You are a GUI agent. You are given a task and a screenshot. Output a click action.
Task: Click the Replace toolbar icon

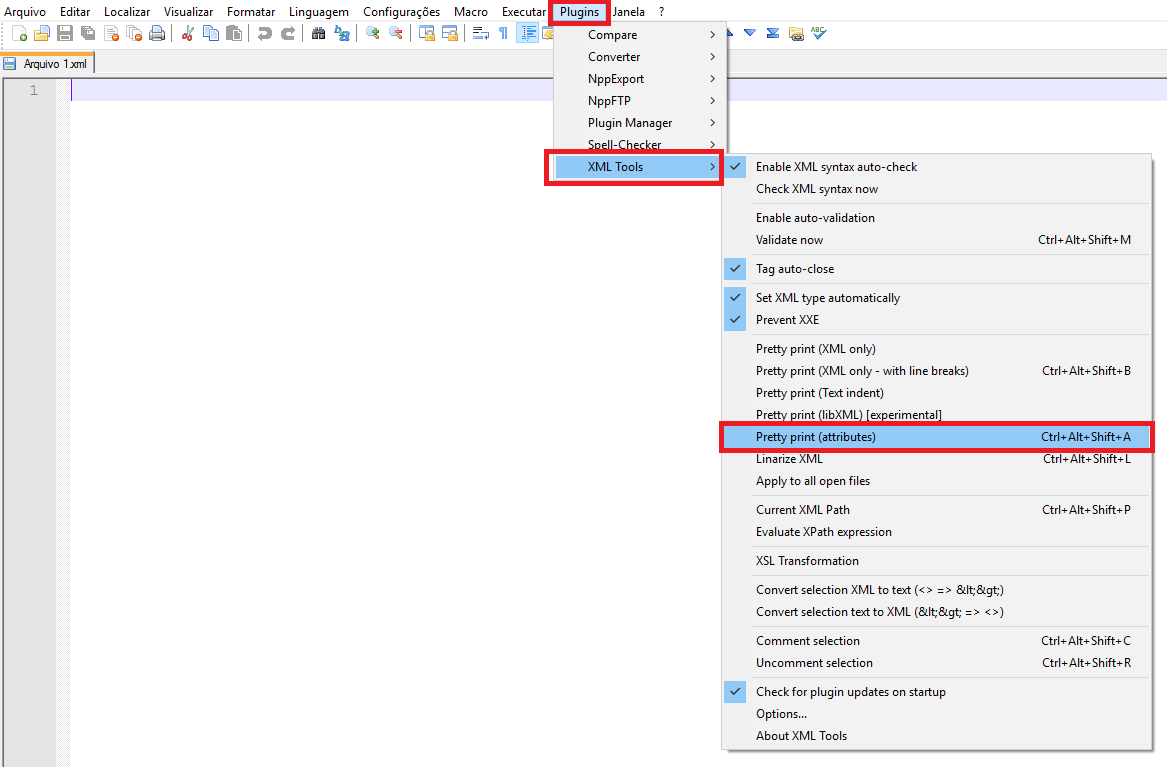tap(342, 33)
